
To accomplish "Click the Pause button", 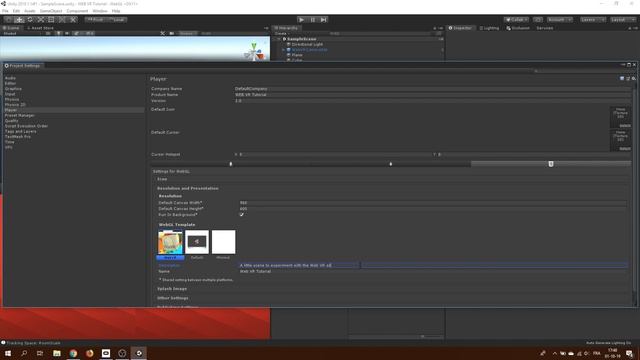I will click(313, 20).
